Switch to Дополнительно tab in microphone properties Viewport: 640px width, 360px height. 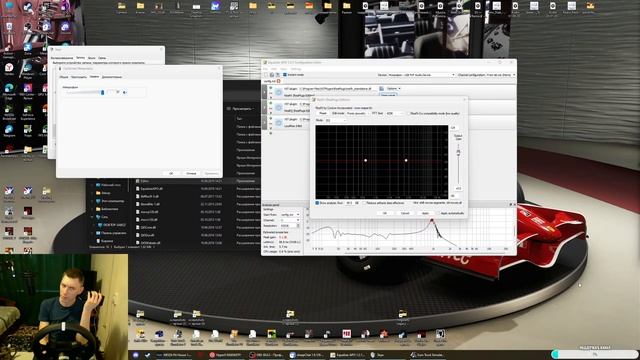[x=112, y=77]
